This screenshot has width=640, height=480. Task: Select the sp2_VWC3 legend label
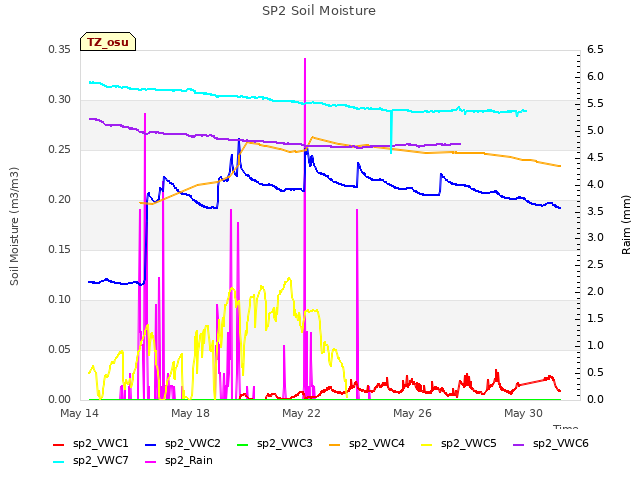coord(284,444)
